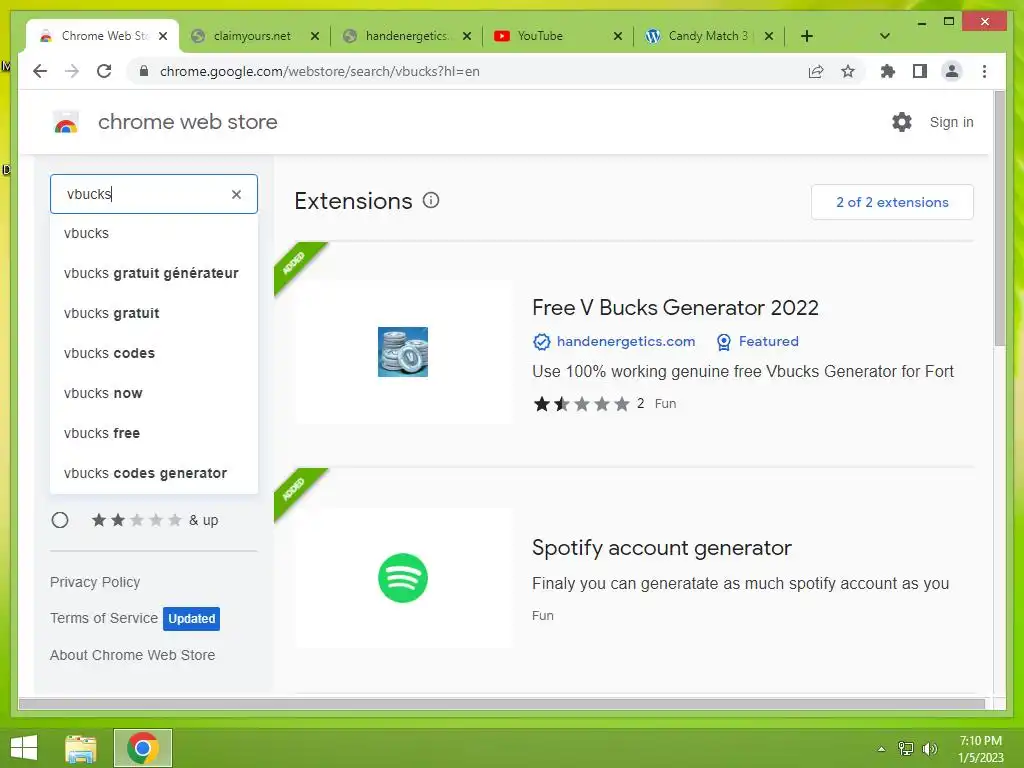The height and width of the screenshot is (768, 1024).
Task: Close the handenergetics tab
Action: tap(467, 36)
